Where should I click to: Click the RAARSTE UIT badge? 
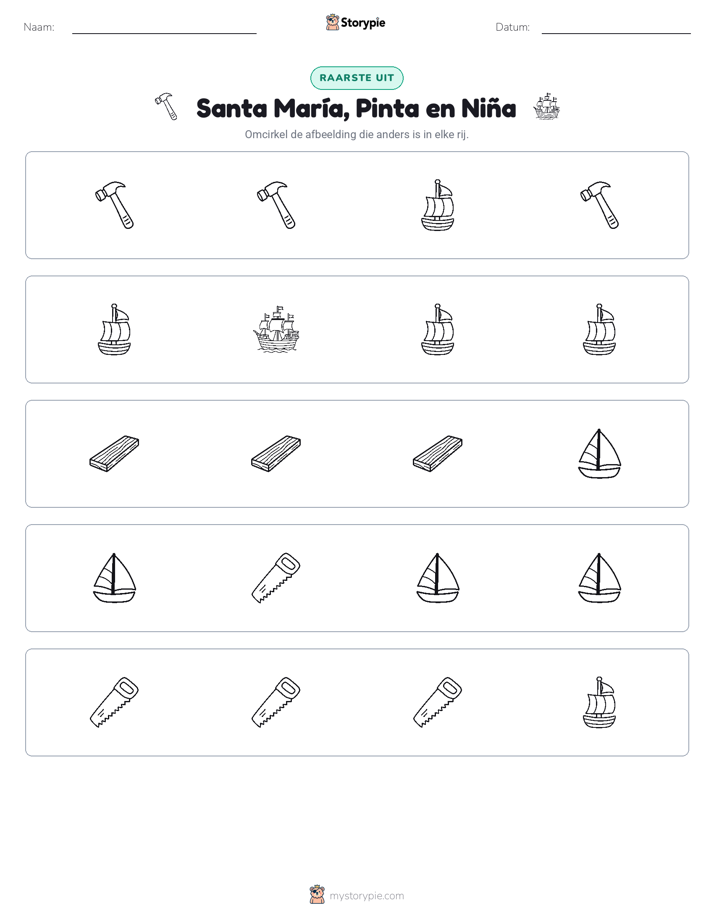[x=356, y=78]
